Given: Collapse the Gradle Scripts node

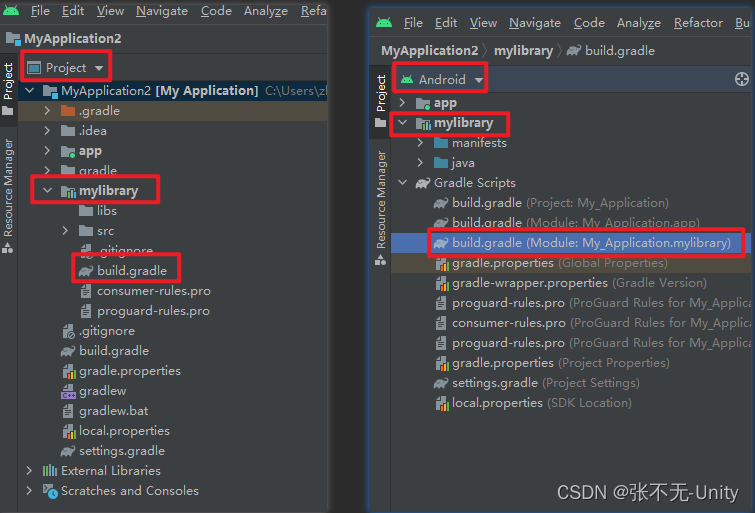Looking at the screenshot, I should tap(403, 183).
